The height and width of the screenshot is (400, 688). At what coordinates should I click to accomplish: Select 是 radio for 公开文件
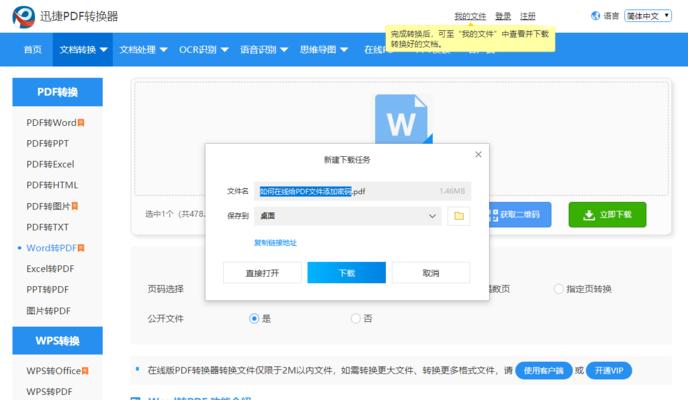254,318
